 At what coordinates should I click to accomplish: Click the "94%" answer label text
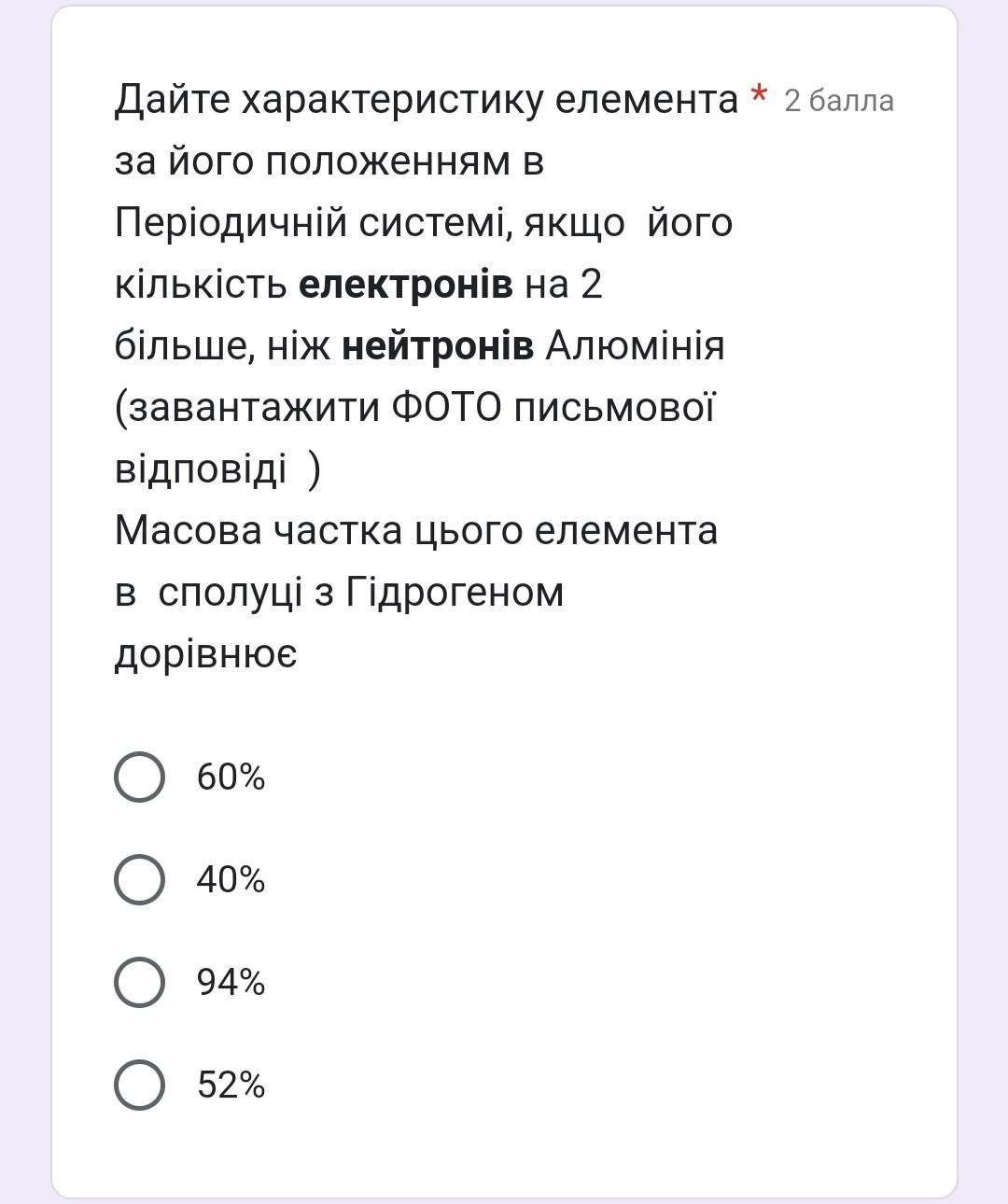pos(231,982)
